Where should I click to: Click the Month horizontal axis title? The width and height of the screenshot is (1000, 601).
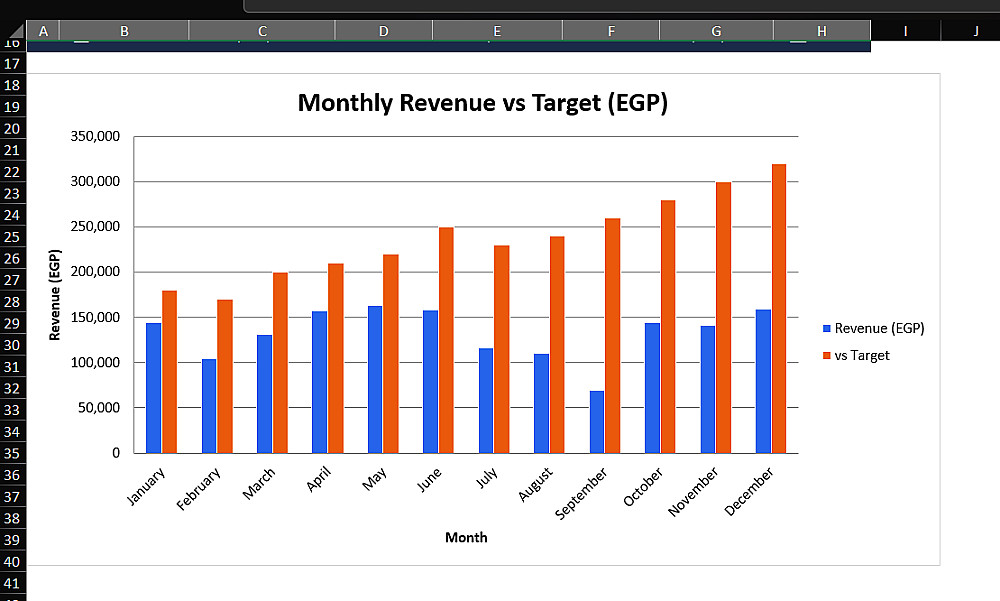click(466, 537)
